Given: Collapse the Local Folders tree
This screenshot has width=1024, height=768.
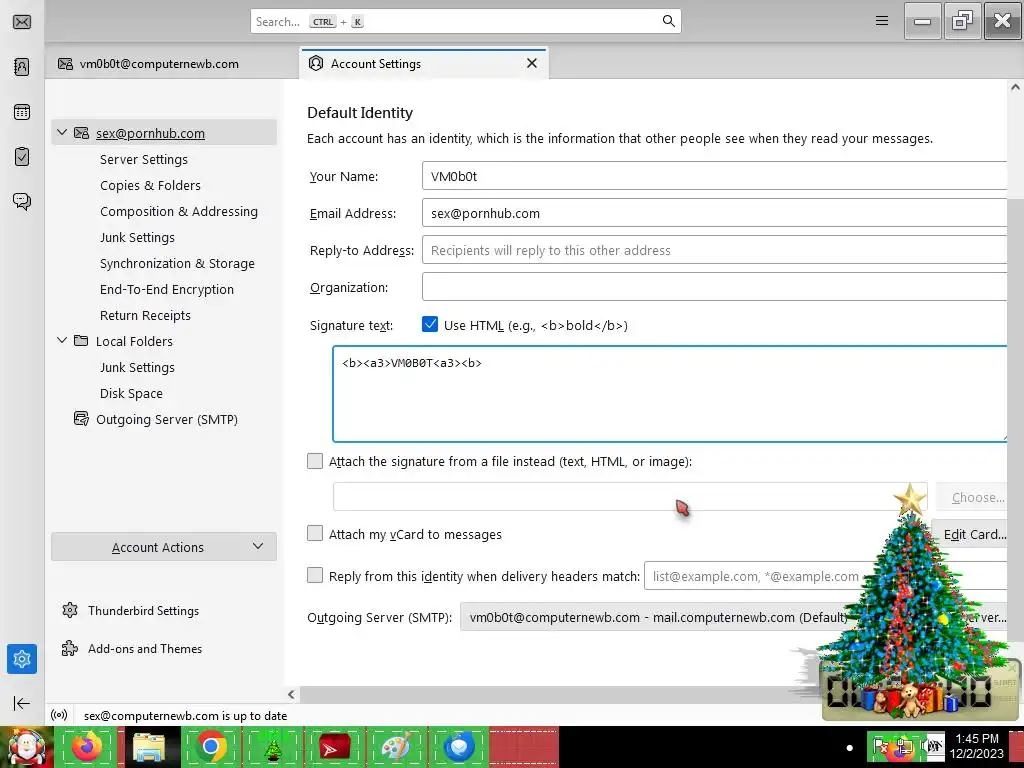Looking at the screenshot, I should pyautogui.click(x=62, y=341).
